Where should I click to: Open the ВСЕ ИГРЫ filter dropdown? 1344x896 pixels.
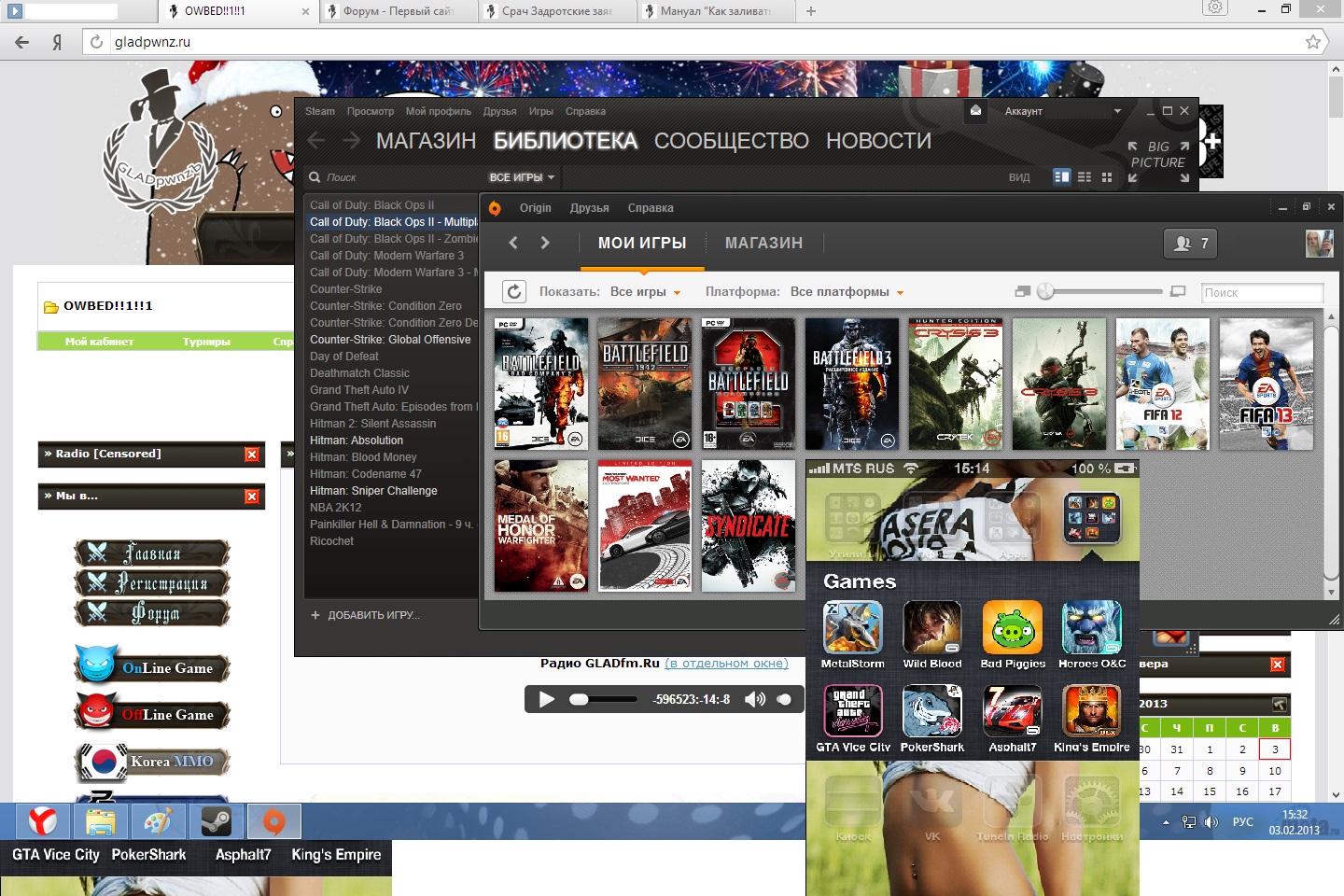point(522,177)
